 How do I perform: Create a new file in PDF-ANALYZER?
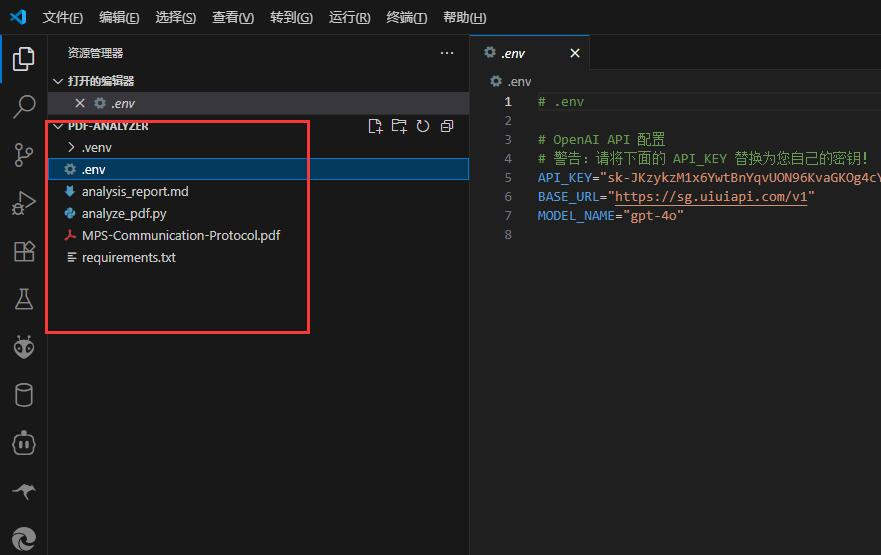pyautogui.click(x=375, y=126)
